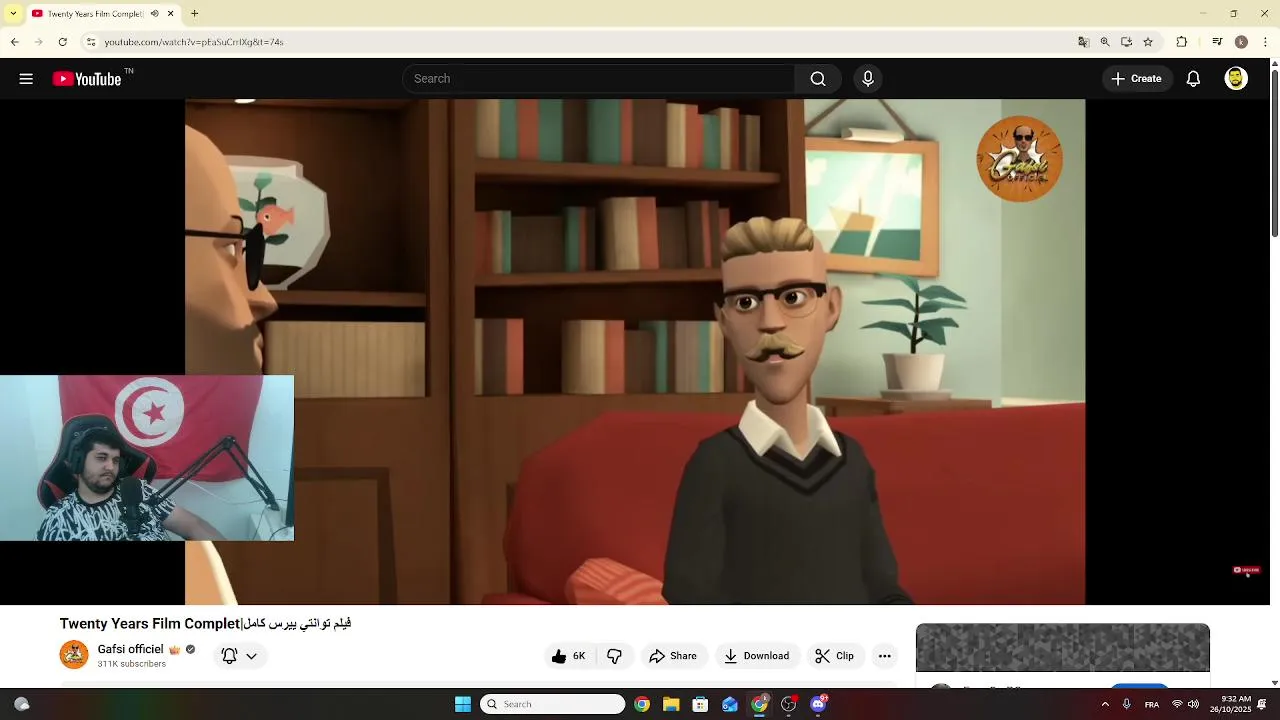This screenshot has width=1280, height=720.
Task: Show hidden system tray icons
Action: 1105,704
